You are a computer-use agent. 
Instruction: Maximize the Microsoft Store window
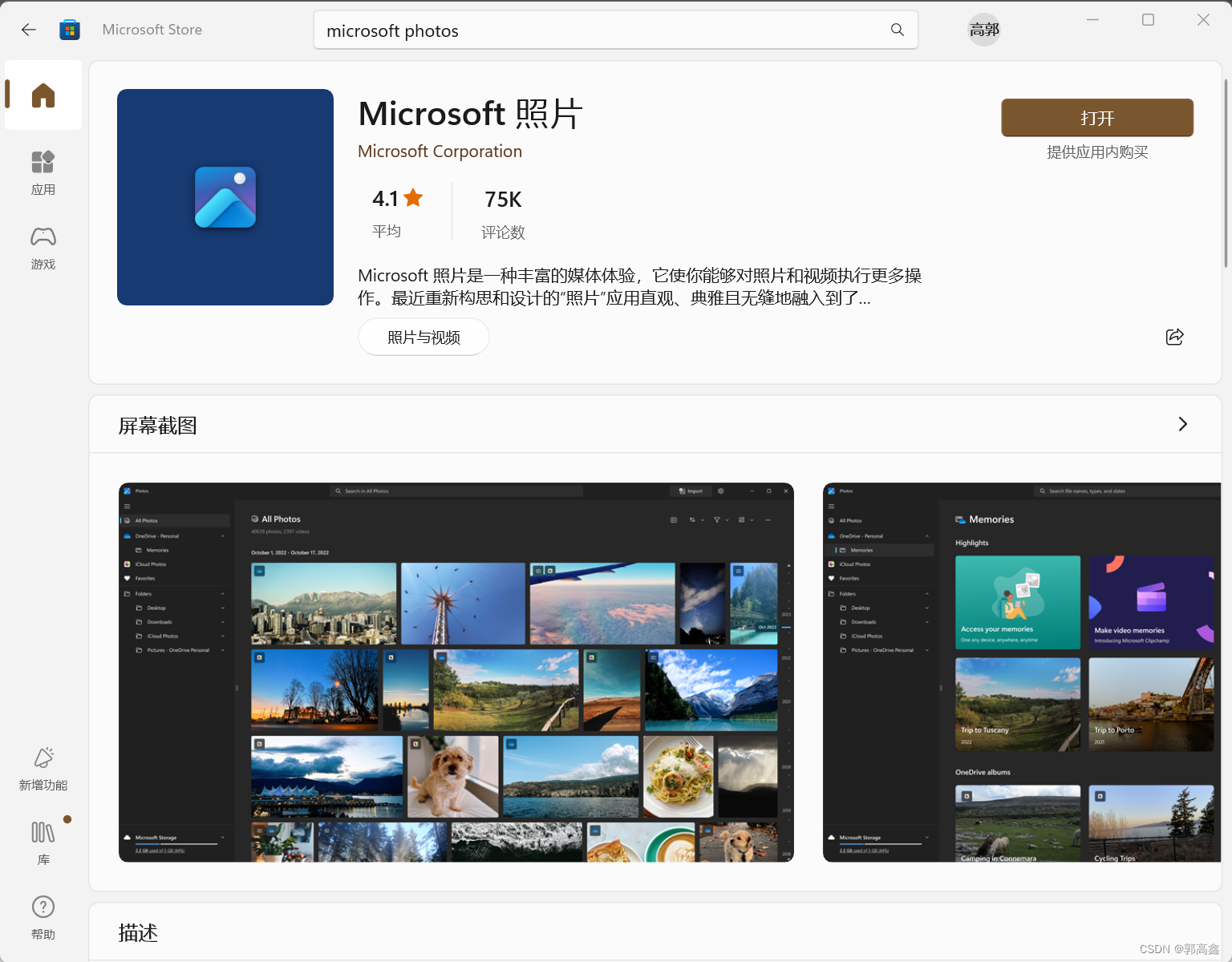(1148, 20)
